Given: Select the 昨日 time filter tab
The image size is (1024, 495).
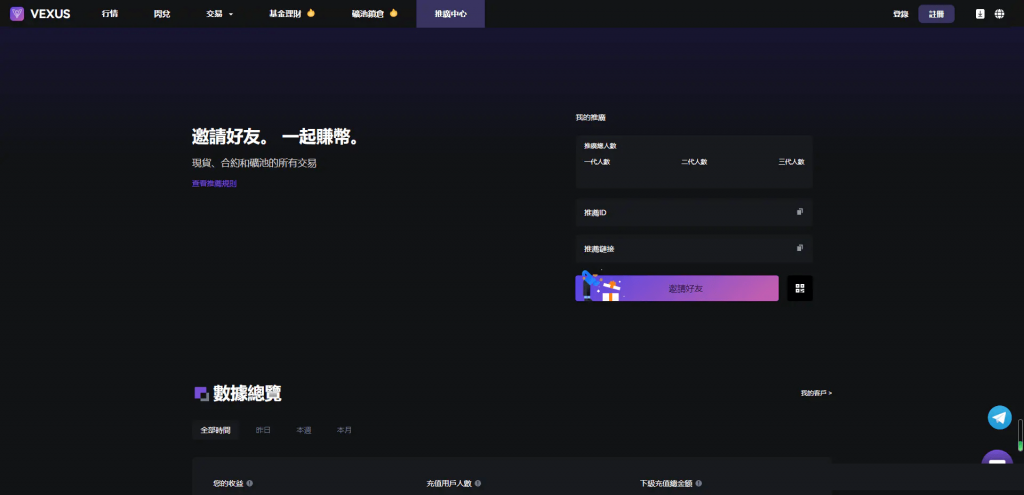Looking at the screenshot, I should click(263, 430).
